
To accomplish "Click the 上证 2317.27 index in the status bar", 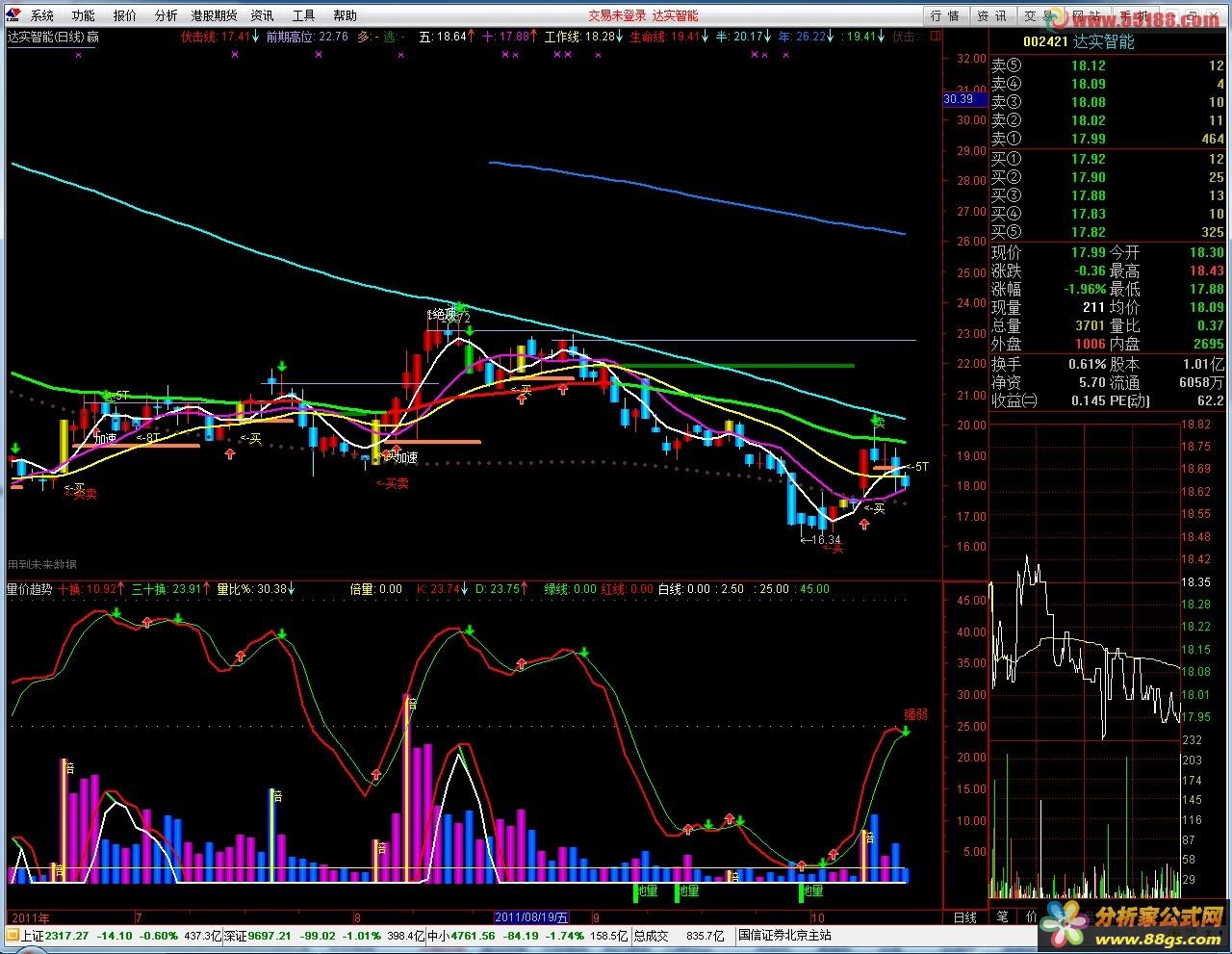I will (56, 935).
